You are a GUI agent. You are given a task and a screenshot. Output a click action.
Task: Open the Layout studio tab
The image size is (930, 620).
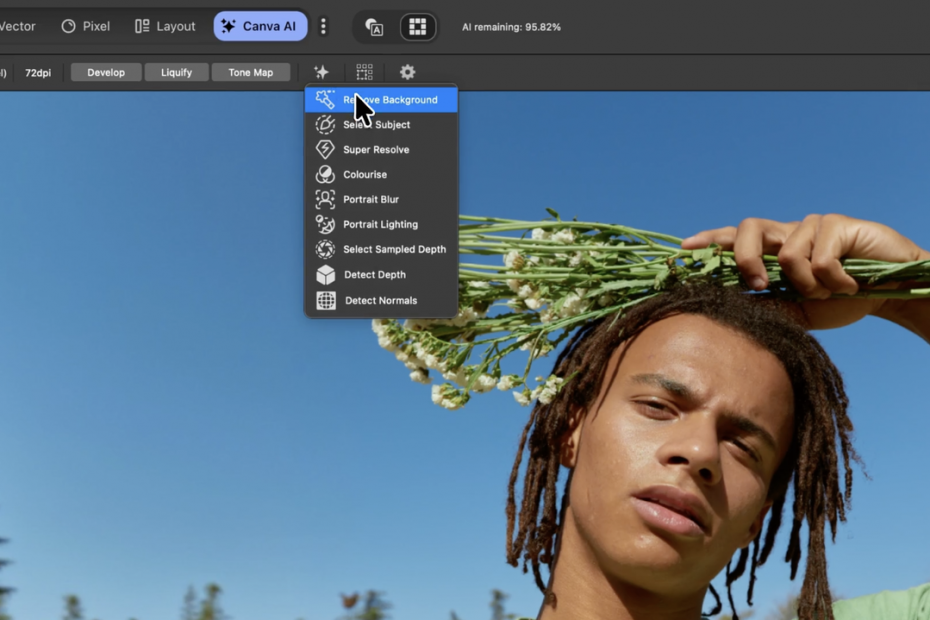click(166, 26)
